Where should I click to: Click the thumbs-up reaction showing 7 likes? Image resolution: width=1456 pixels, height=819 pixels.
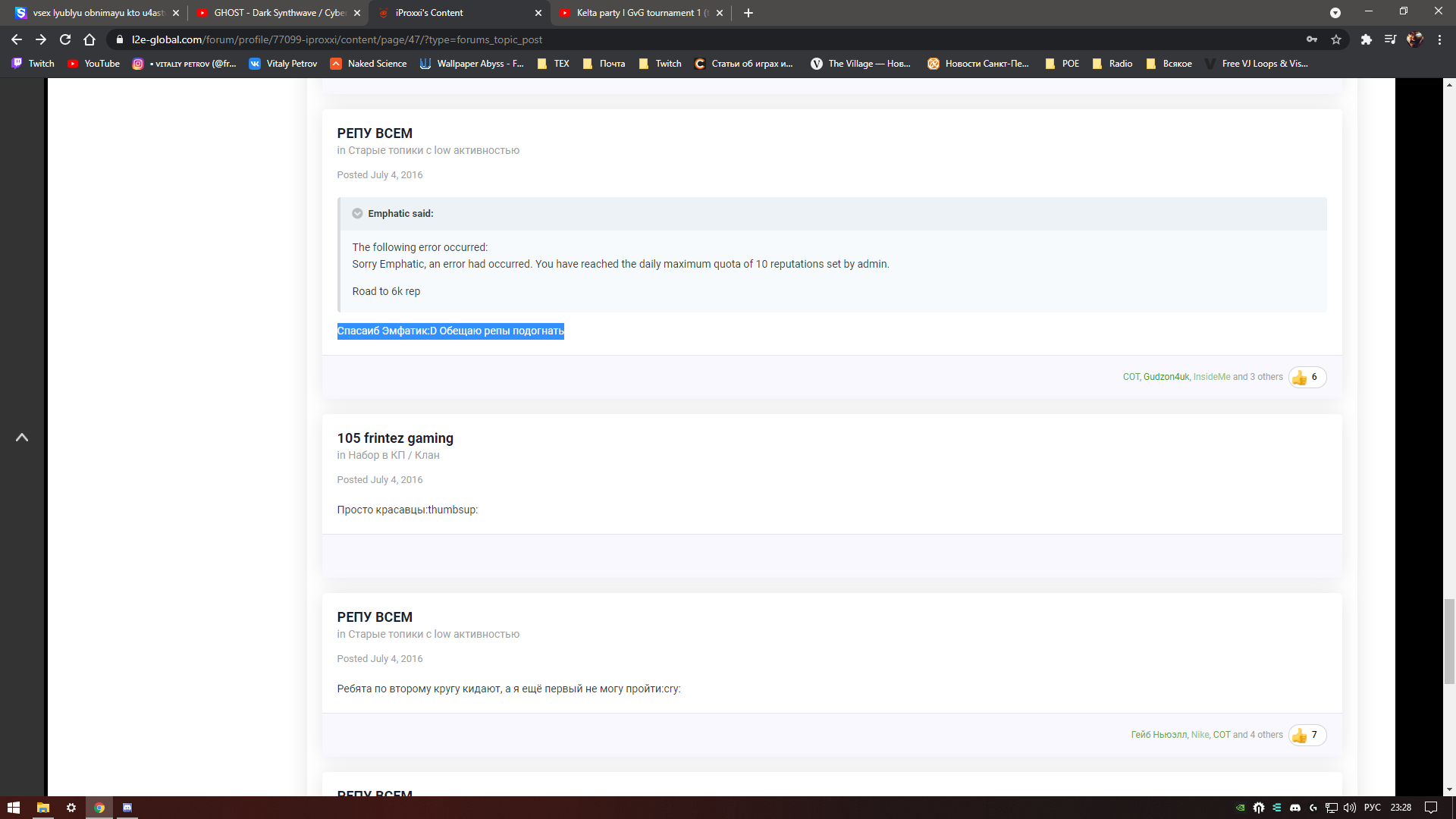(x=1307, y=735)
